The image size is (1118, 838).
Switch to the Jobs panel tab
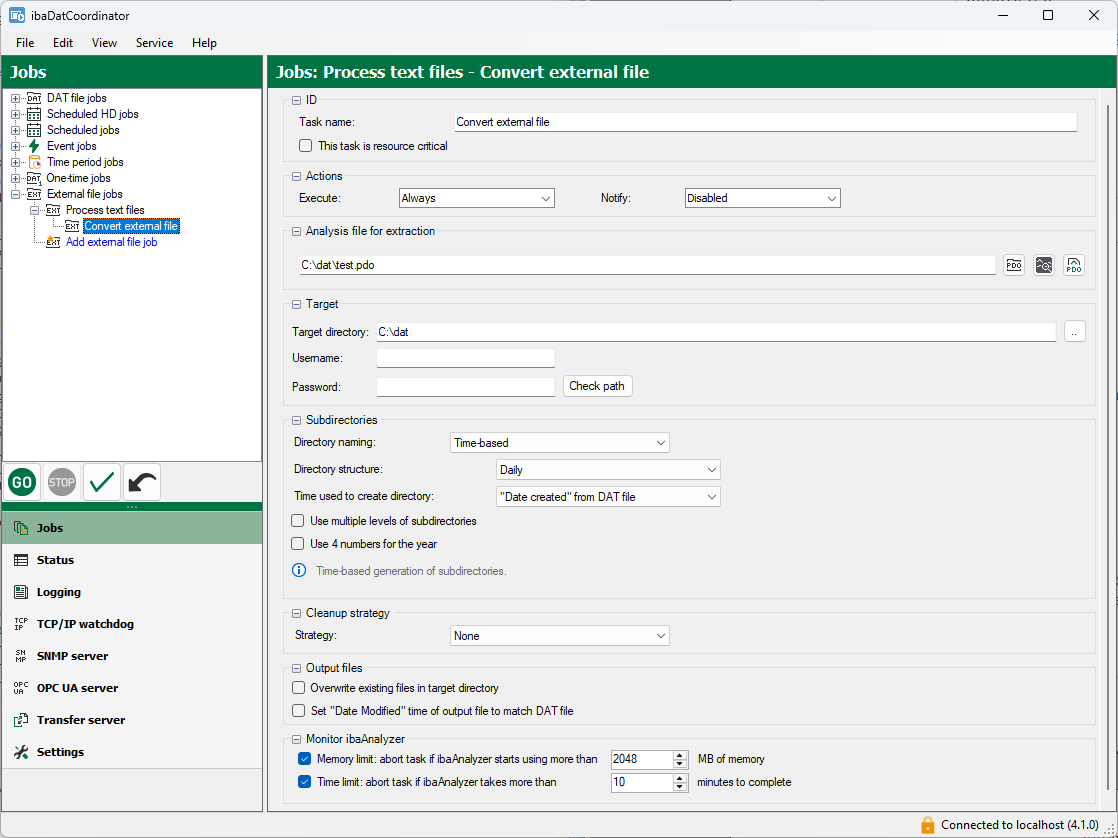pos(132,528)
